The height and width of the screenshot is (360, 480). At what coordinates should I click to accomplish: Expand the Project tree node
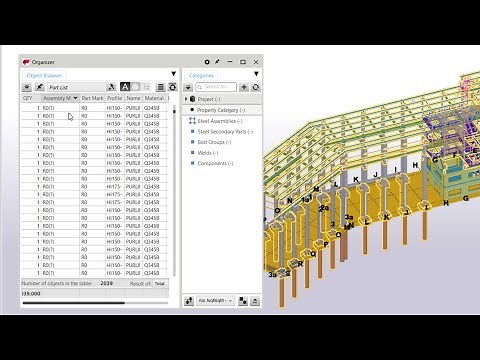click(186, 99)
